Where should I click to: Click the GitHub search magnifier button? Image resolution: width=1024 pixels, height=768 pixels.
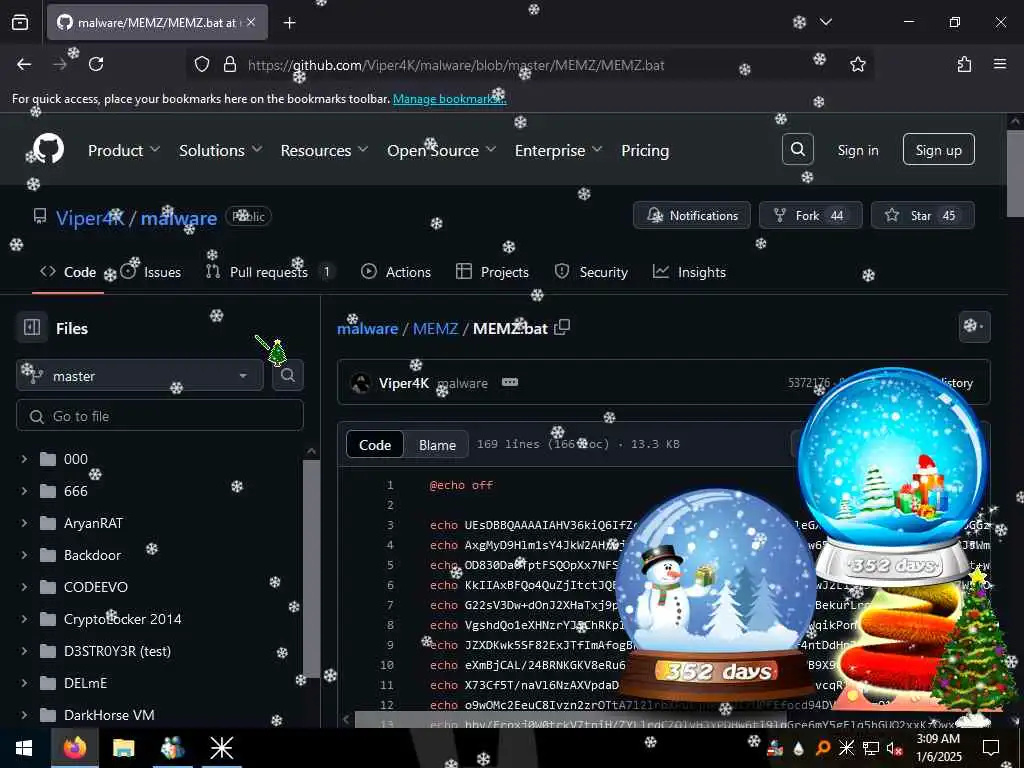tap(797, 150)
